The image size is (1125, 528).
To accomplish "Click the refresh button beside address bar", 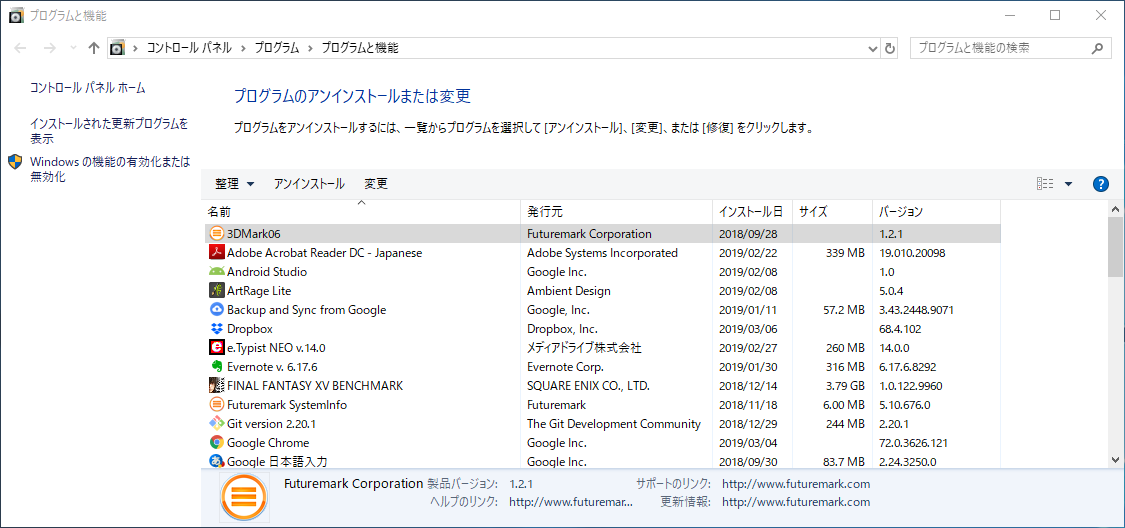I will pyautogui.click(x=890, y=48).
